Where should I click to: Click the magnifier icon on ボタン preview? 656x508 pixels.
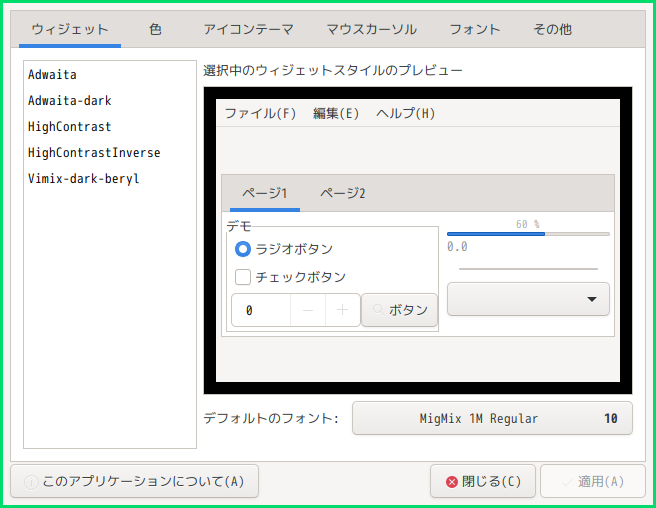378,310
